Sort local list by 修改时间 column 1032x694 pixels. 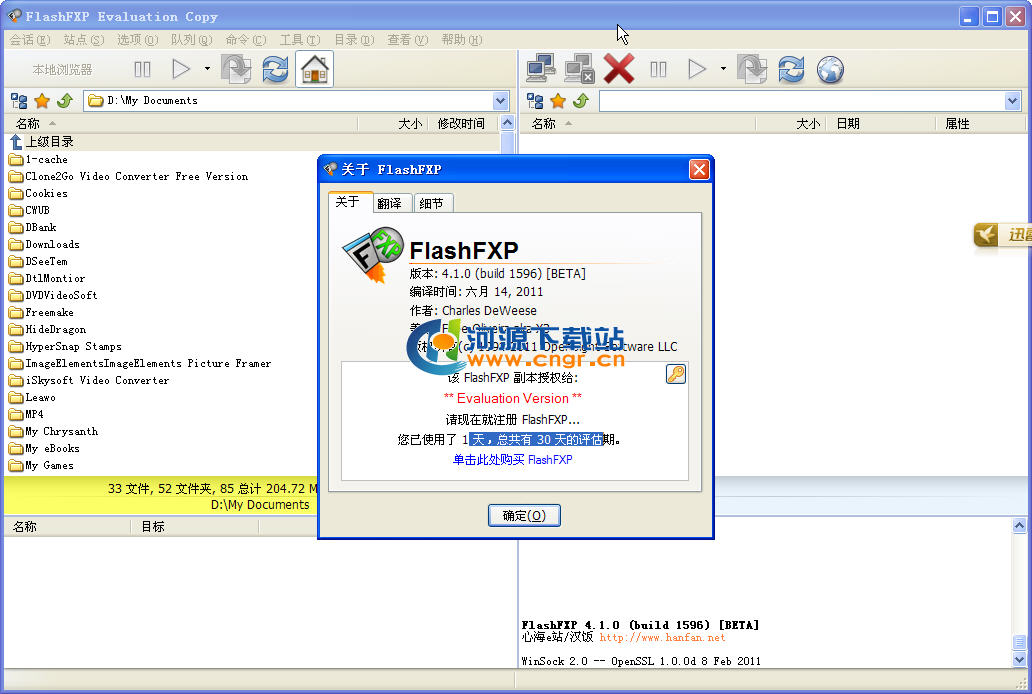point(461,123)
